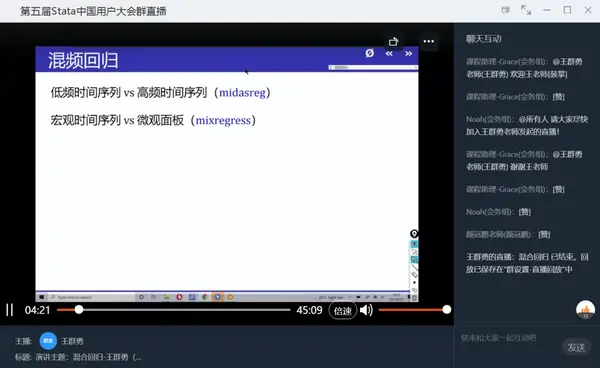Move the video progress slider knob

[79, 309]
